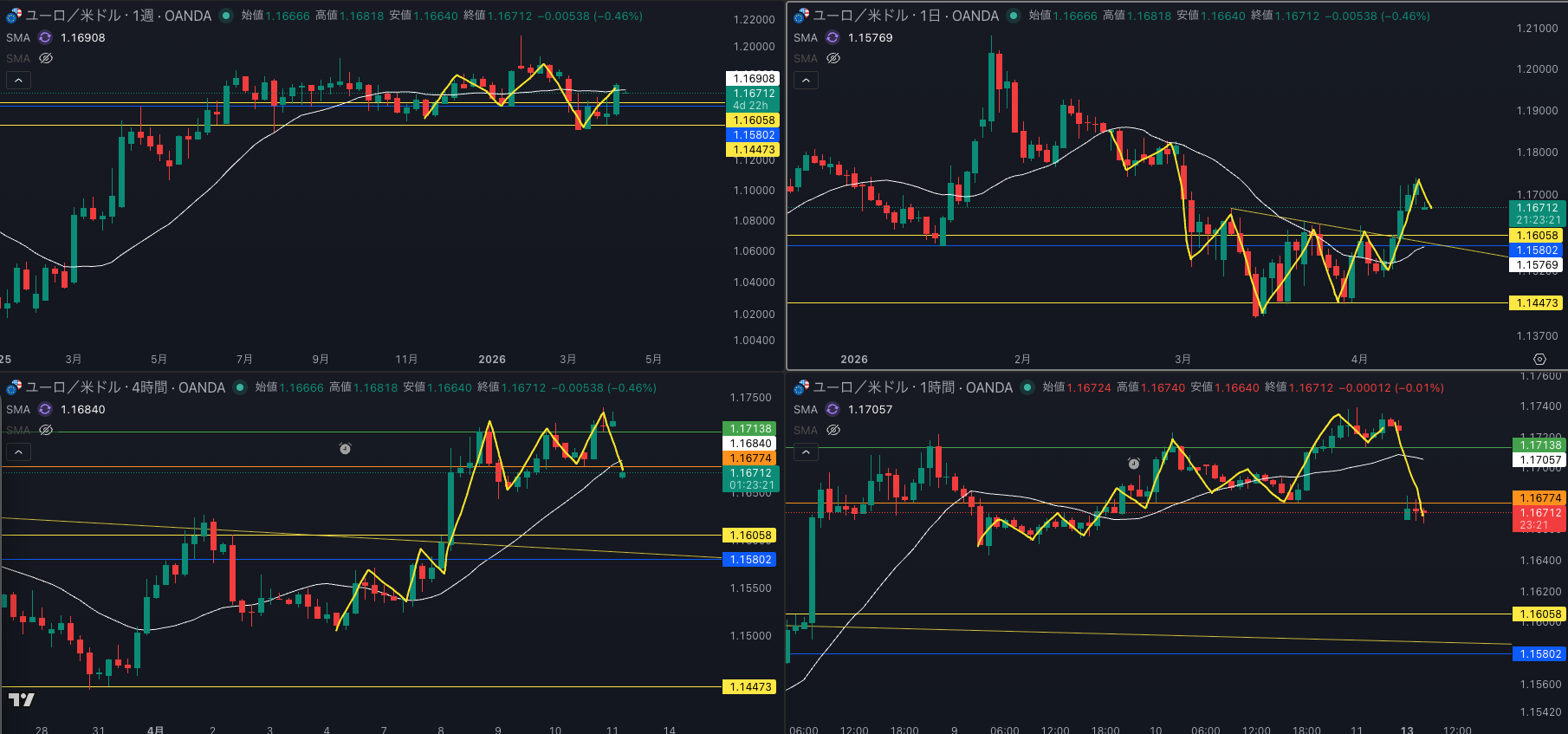Collapse the indicator legend on 4-hour chart
The width and height of the screenshot is (1568, 734).
(x=18, y=451)
